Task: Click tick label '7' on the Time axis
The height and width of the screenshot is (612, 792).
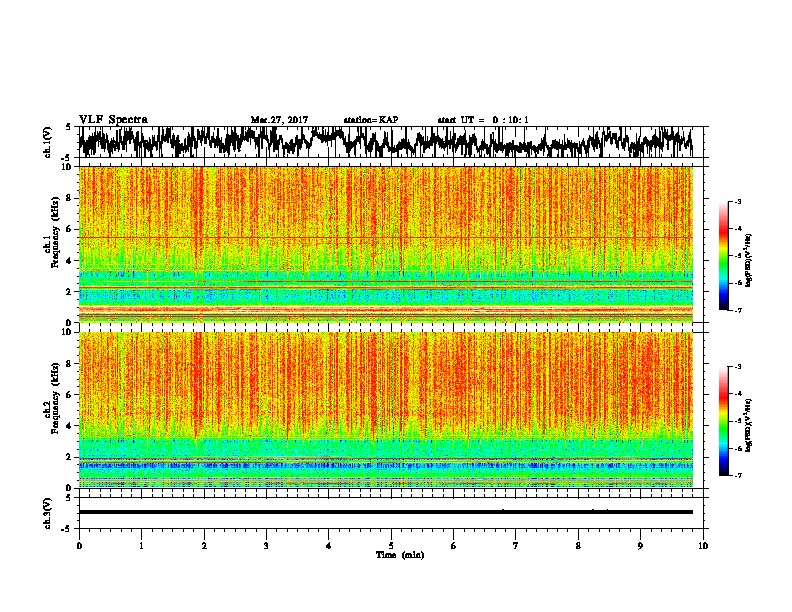Action: click(x=516, y=546)
